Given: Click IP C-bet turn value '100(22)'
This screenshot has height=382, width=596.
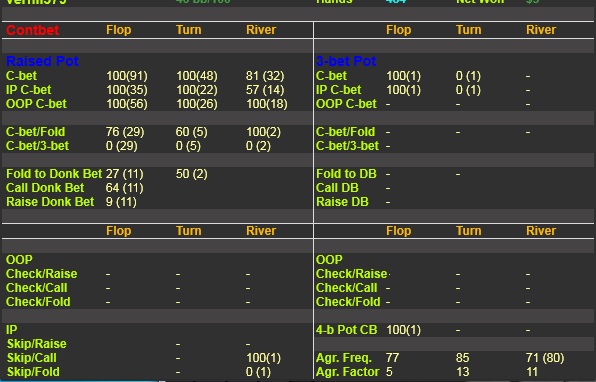Looking at the screenshot, I should 197,90.
